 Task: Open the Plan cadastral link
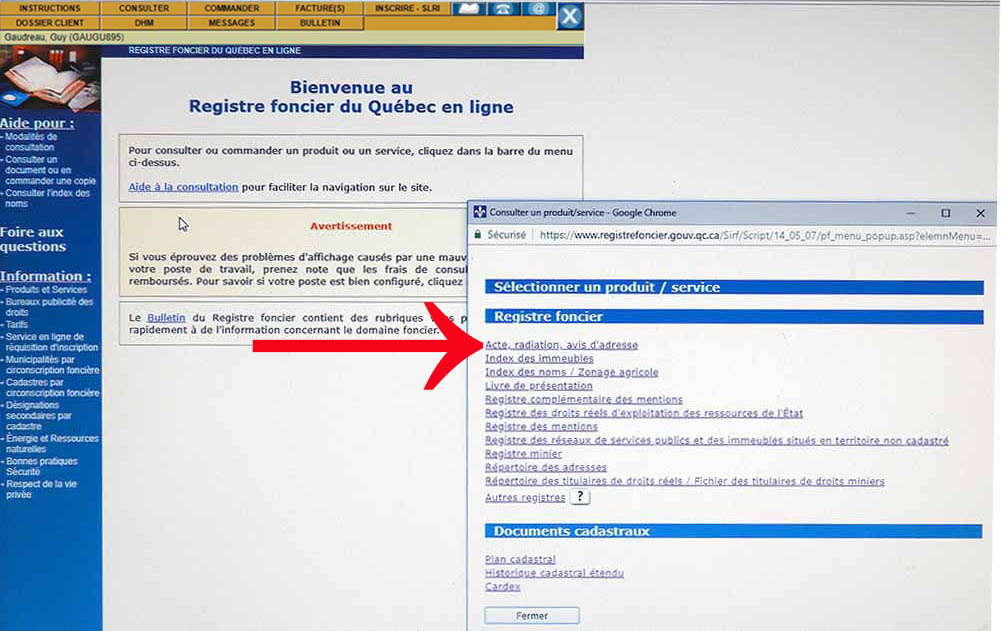[x=520, y=559]
